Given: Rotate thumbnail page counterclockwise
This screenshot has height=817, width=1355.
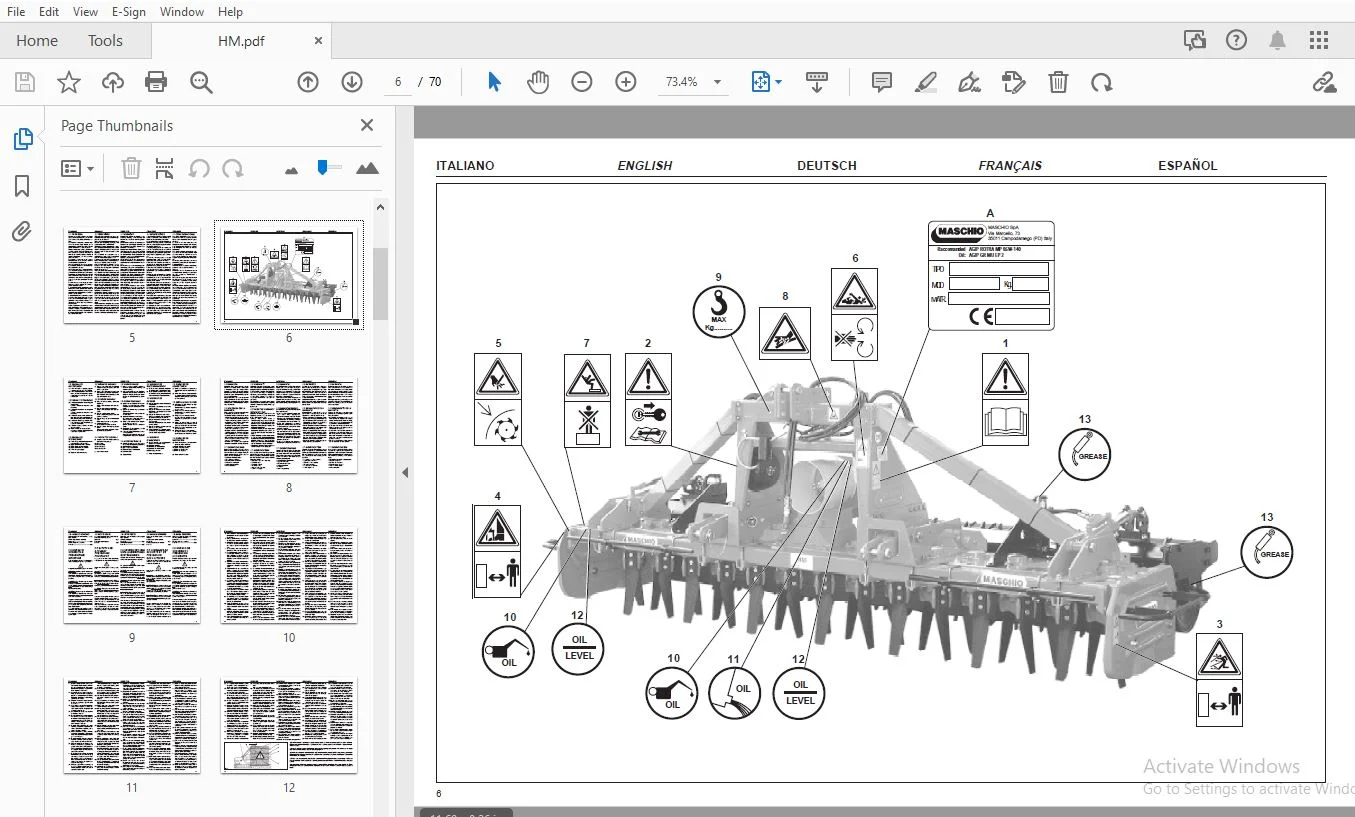Looking at the screenshot, I should point(199,168).
